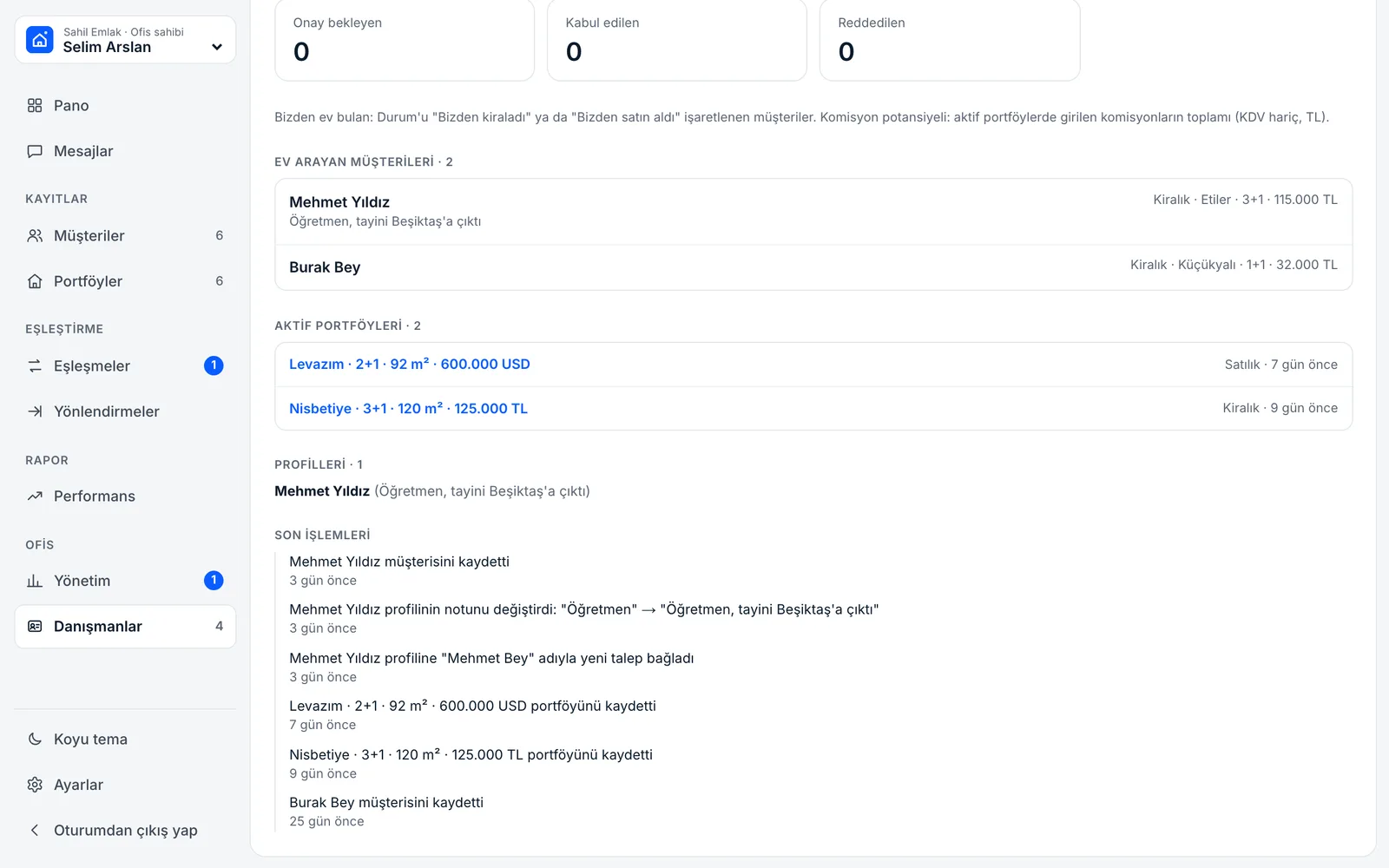Click the Müşteriler count 6
This screenshot has height=868, width=1389.
[219, 235]
